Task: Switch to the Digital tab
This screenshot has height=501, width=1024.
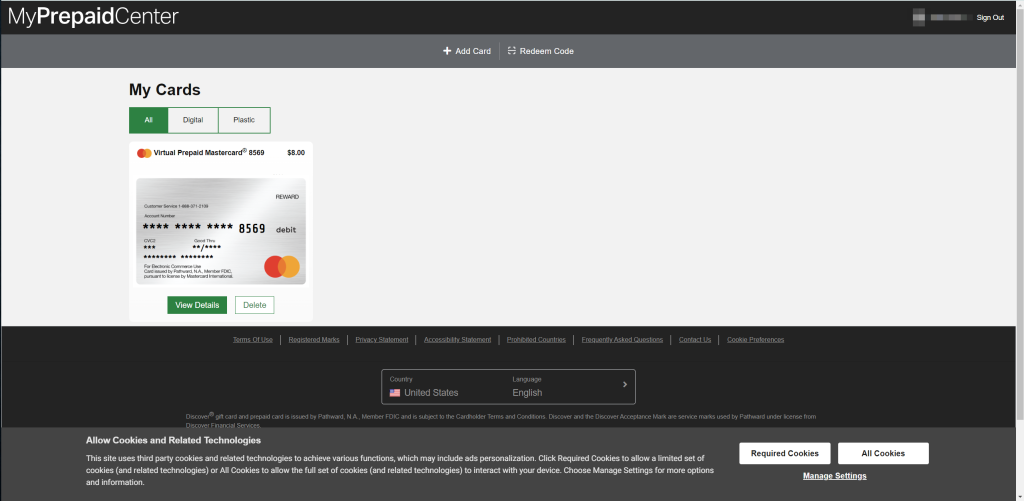Action: 193,120
